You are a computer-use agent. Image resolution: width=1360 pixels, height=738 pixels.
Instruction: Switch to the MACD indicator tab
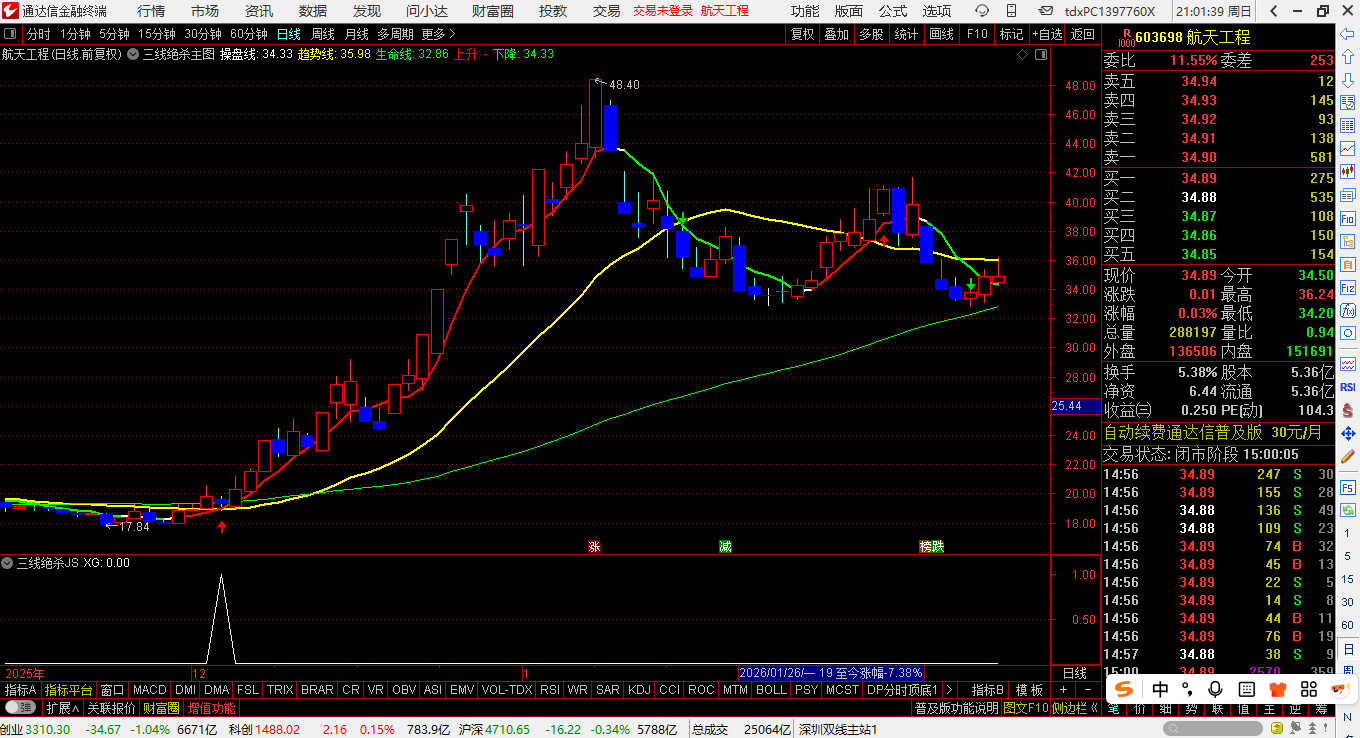pyautogui.click(x=149, y=690)
